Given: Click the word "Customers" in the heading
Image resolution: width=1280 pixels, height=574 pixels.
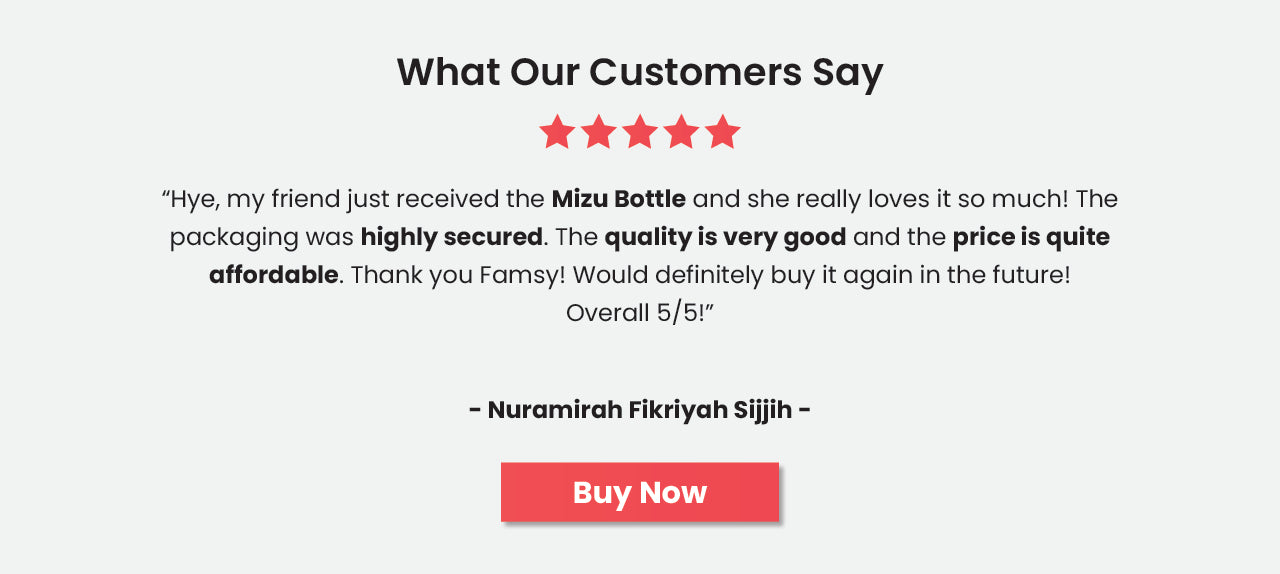Looking at the screenshot, I should click(x=695, y=72).
